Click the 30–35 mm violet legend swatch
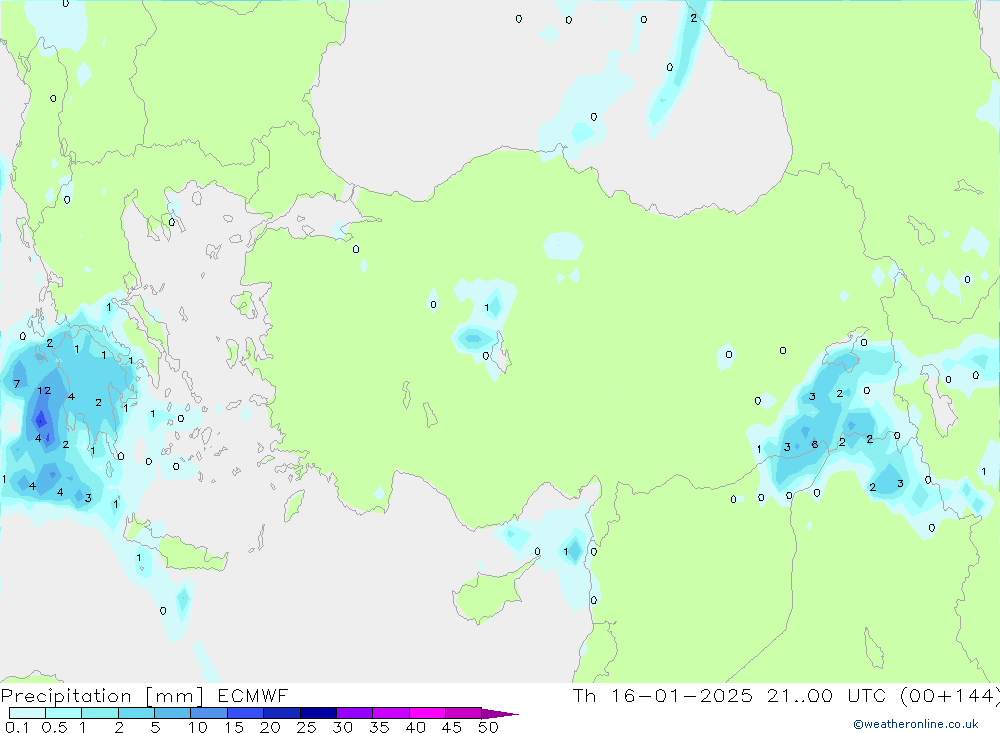This screenshot has width=1000, height=733. 354,713
